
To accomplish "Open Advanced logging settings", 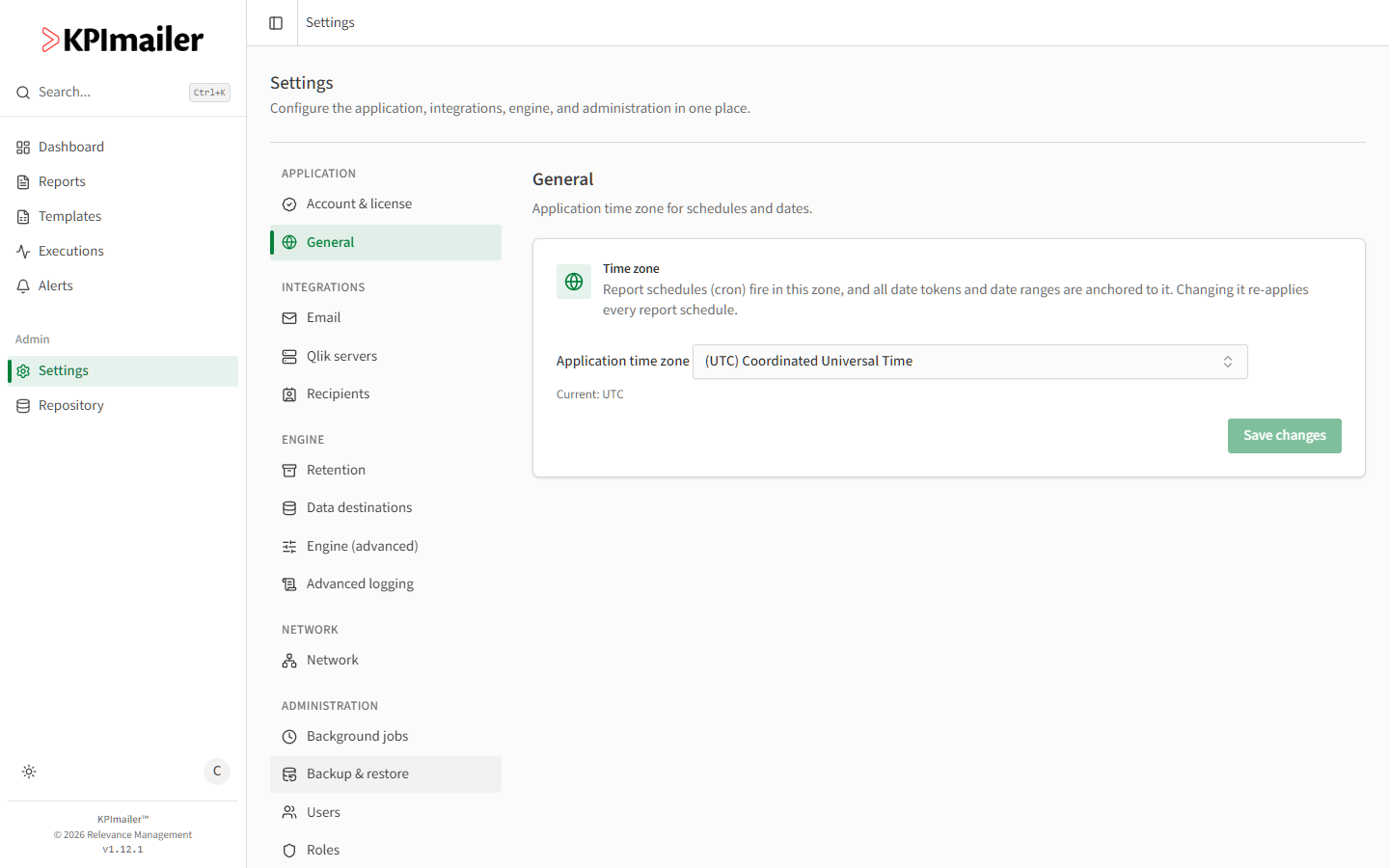I will [386, 584].
